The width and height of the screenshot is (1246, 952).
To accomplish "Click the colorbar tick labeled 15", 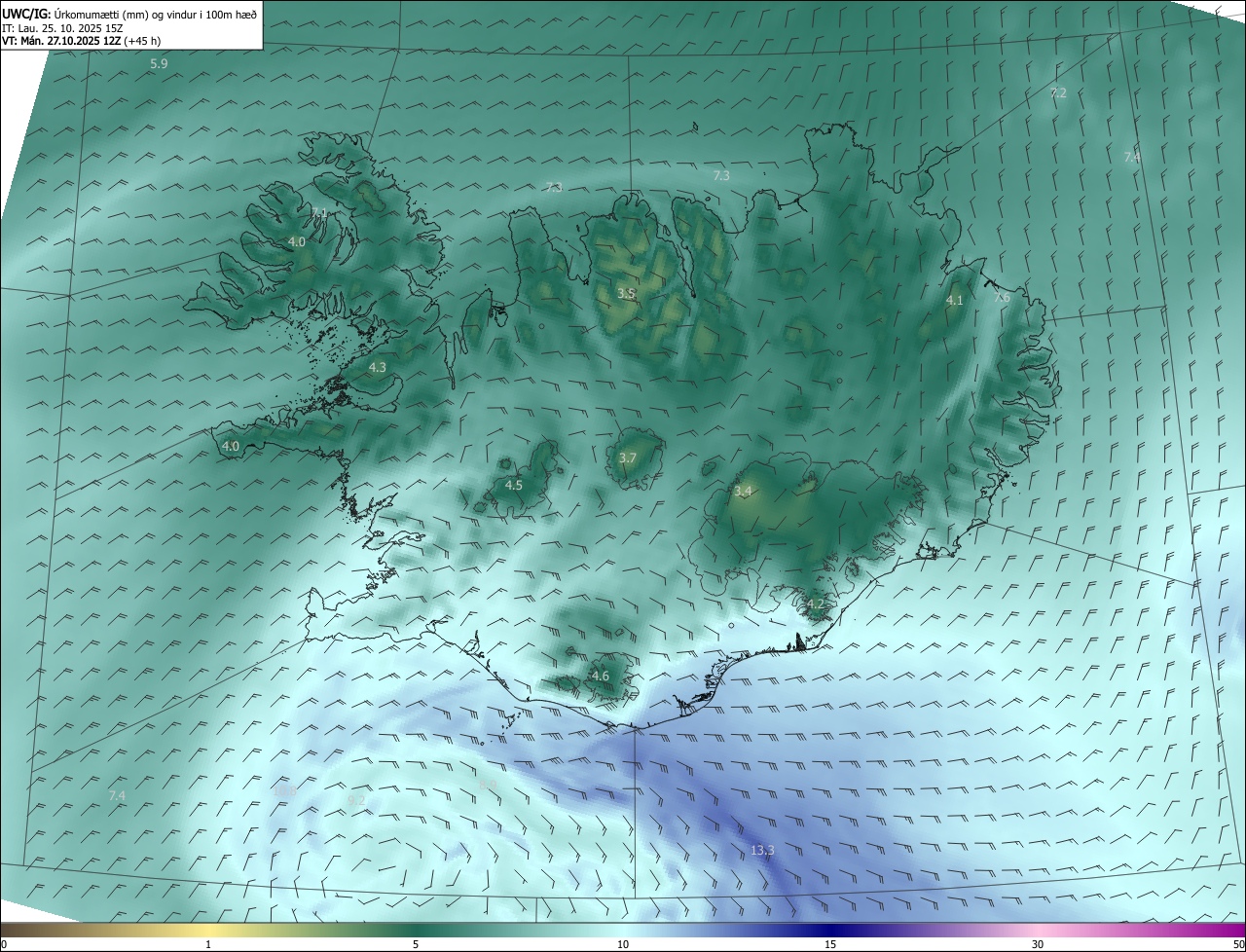I will point(830,944).
